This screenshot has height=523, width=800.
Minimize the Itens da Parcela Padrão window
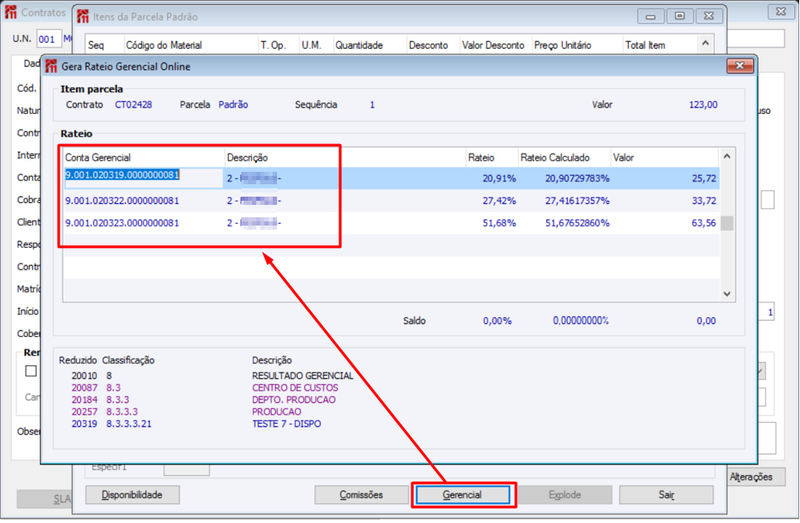point(651,16)
